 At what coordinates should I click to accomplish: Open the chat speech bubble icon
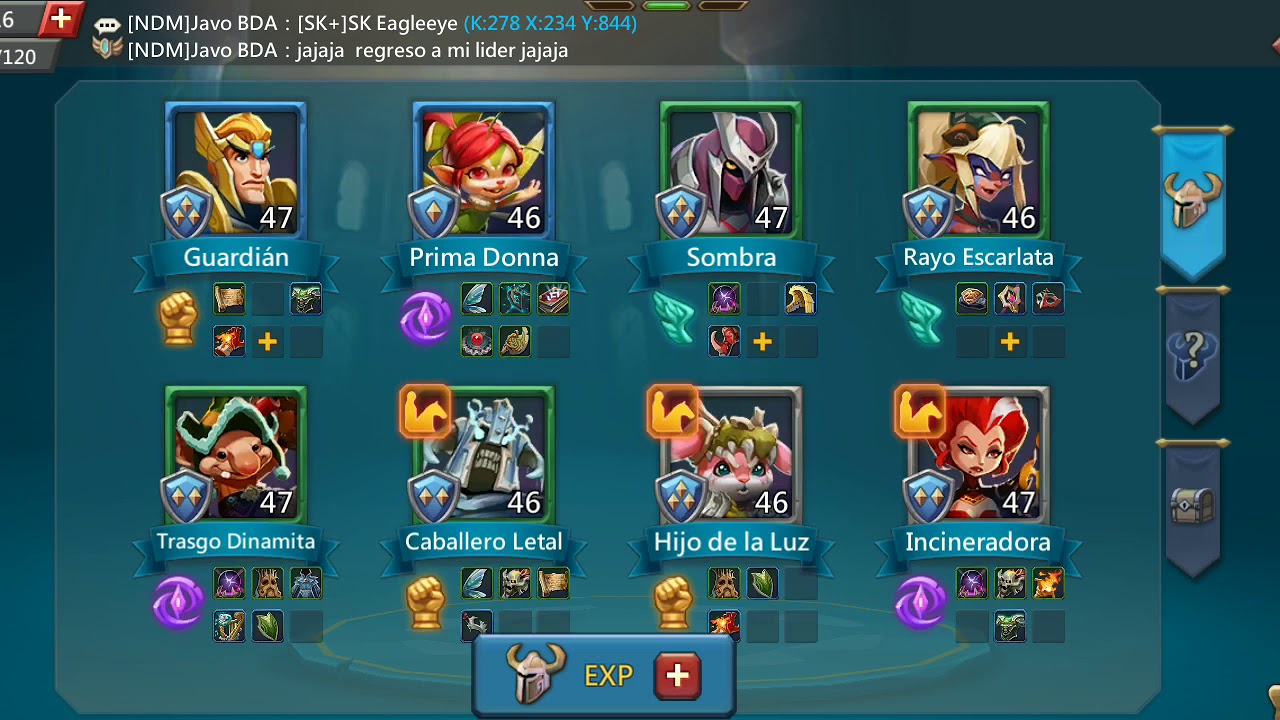pyautogui.click(x=107, y=24)
